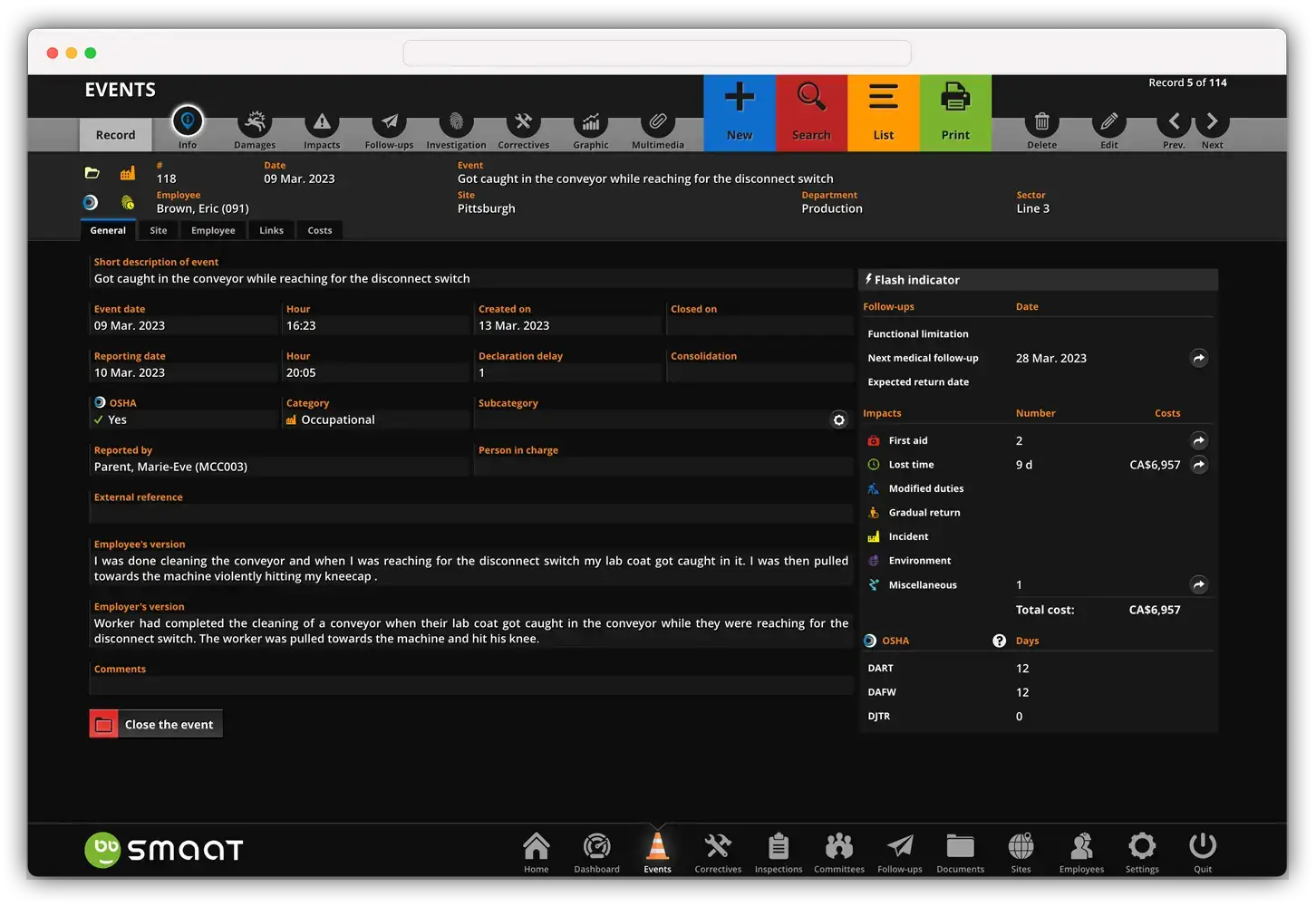This screenshot has height=906, width=1316.
Task: Open the Category Occupational field
Action: (x=376, y=419)
